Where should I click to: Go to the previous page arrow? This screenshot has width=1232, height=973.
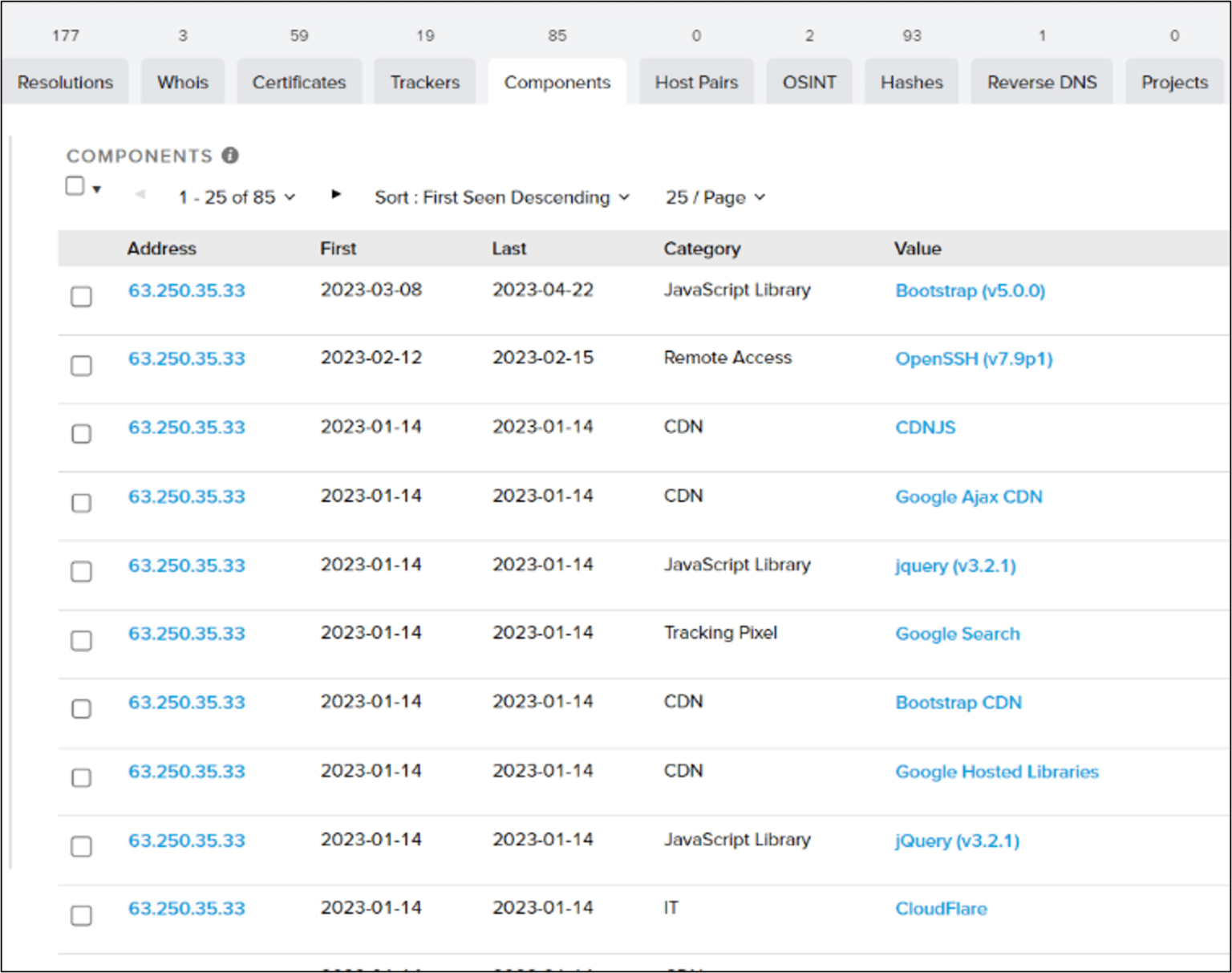(x=140, y=194)
